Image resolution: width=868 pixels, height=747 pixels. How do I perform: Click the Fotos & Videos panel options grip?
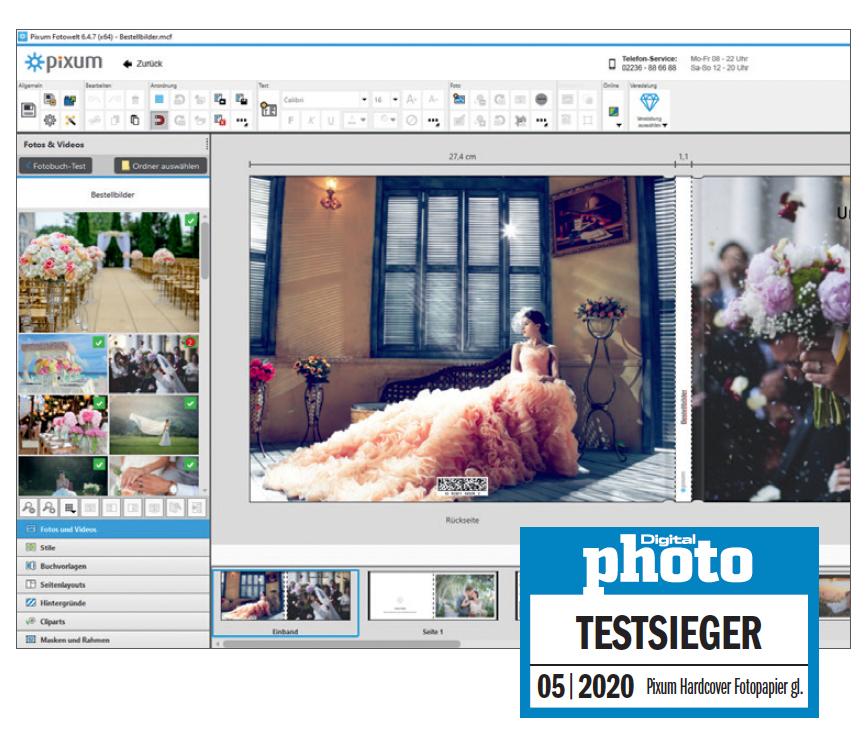click(x=207, y=144)
